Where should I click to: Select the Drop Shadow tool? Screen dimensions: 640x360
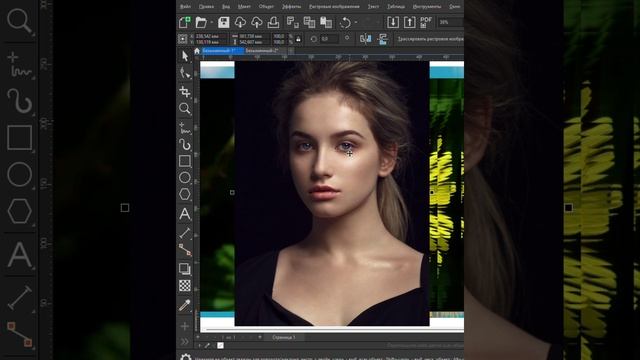(185, 269)
